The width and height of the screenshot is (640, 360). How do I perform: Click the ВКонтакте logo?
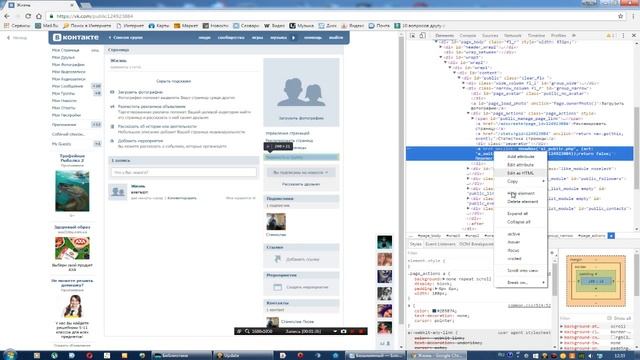click(76, 37)
